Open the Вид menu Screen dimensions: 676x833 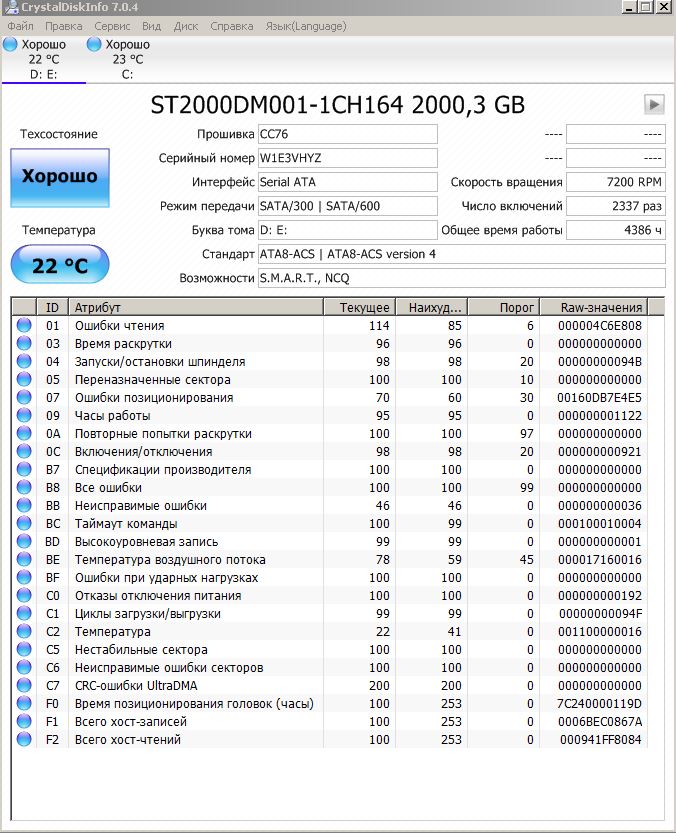[x=151, y=26]
